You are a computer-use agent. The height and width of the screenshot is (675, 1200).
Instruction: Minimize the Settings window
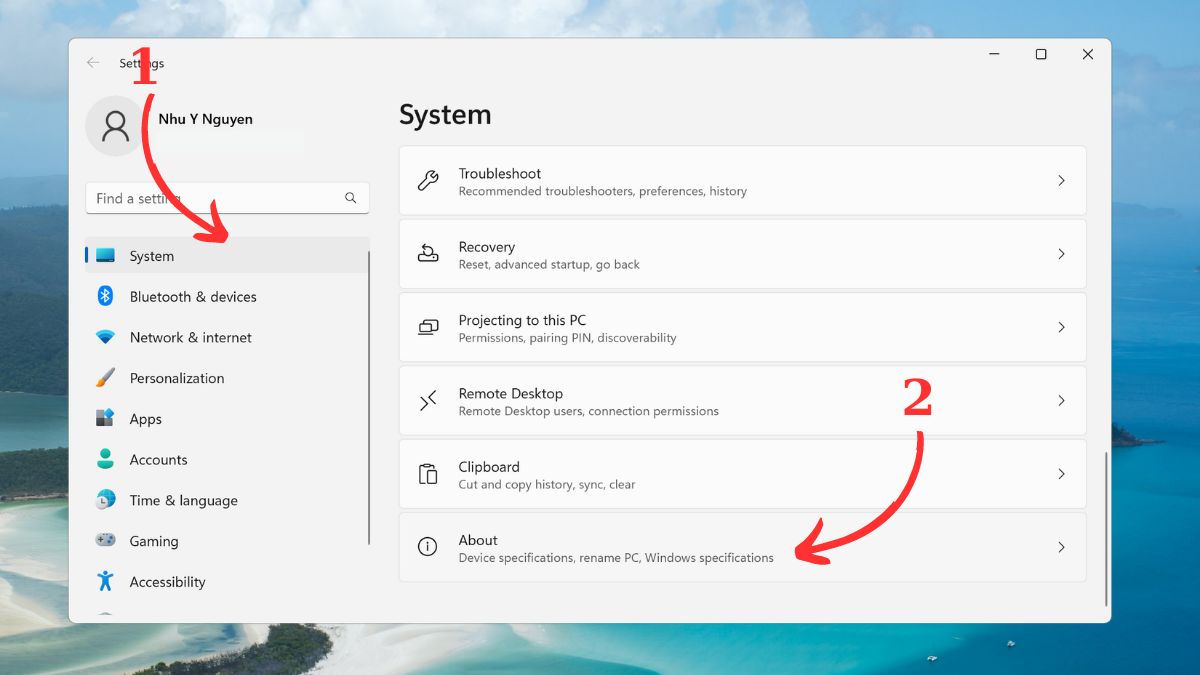[994, 54]
